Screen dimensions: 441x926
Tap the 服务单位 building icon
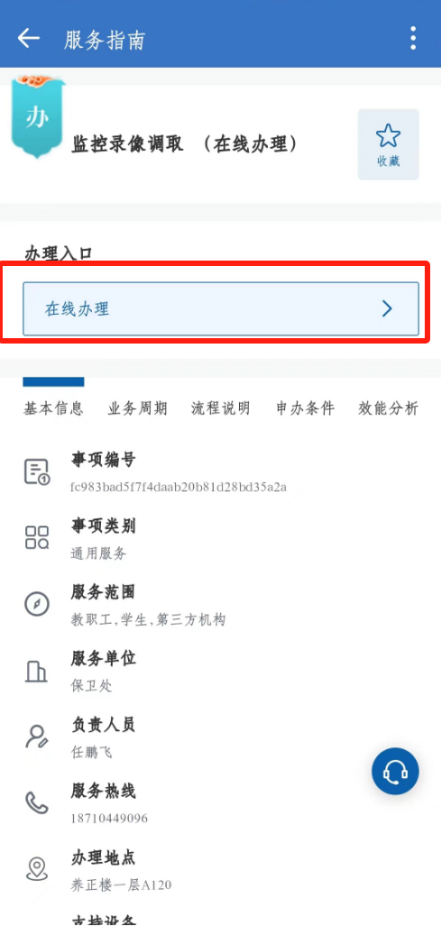[x=36, y=670]
